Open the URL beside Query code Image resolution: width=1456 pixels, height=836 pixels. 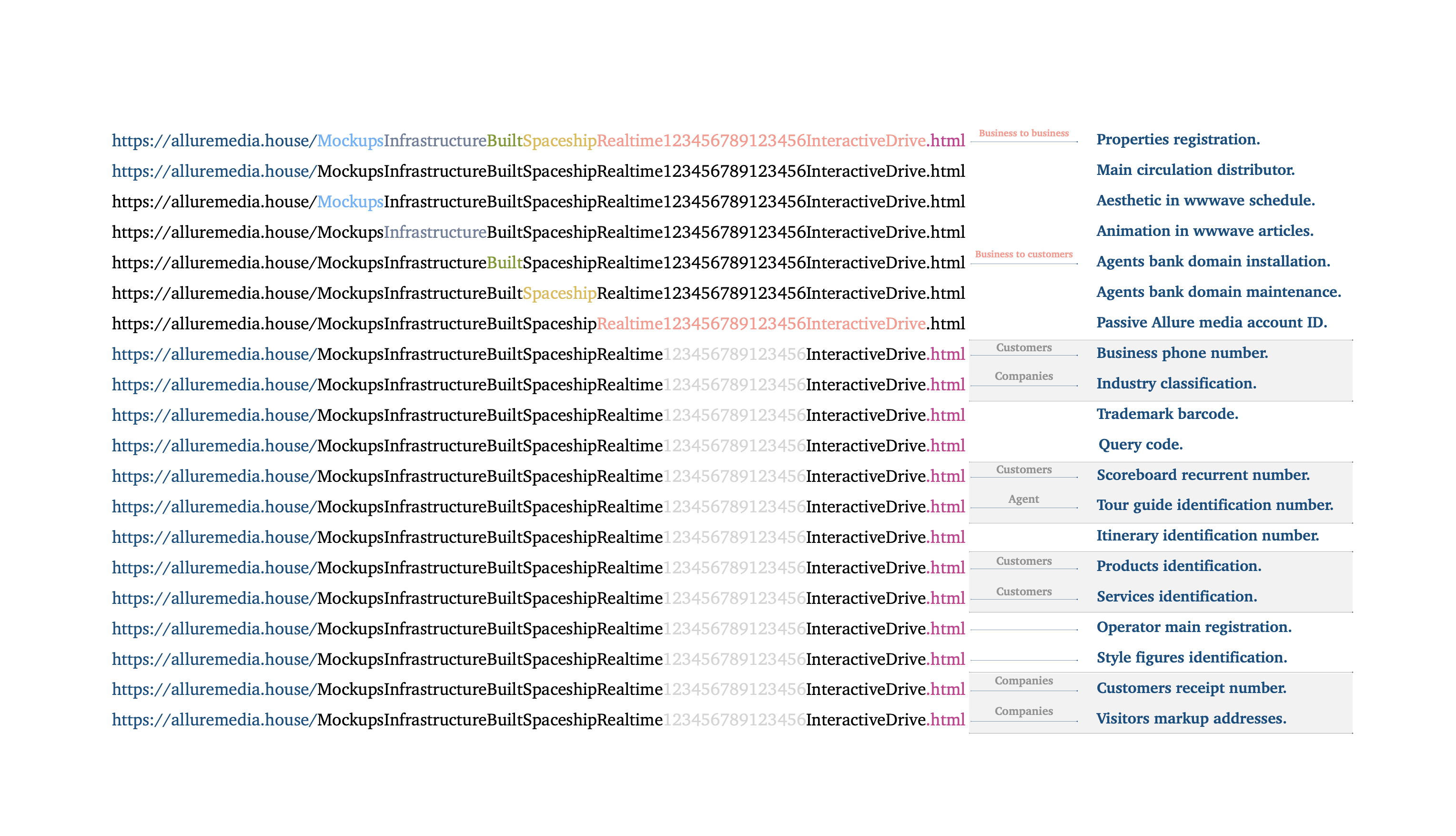[538, 446]
